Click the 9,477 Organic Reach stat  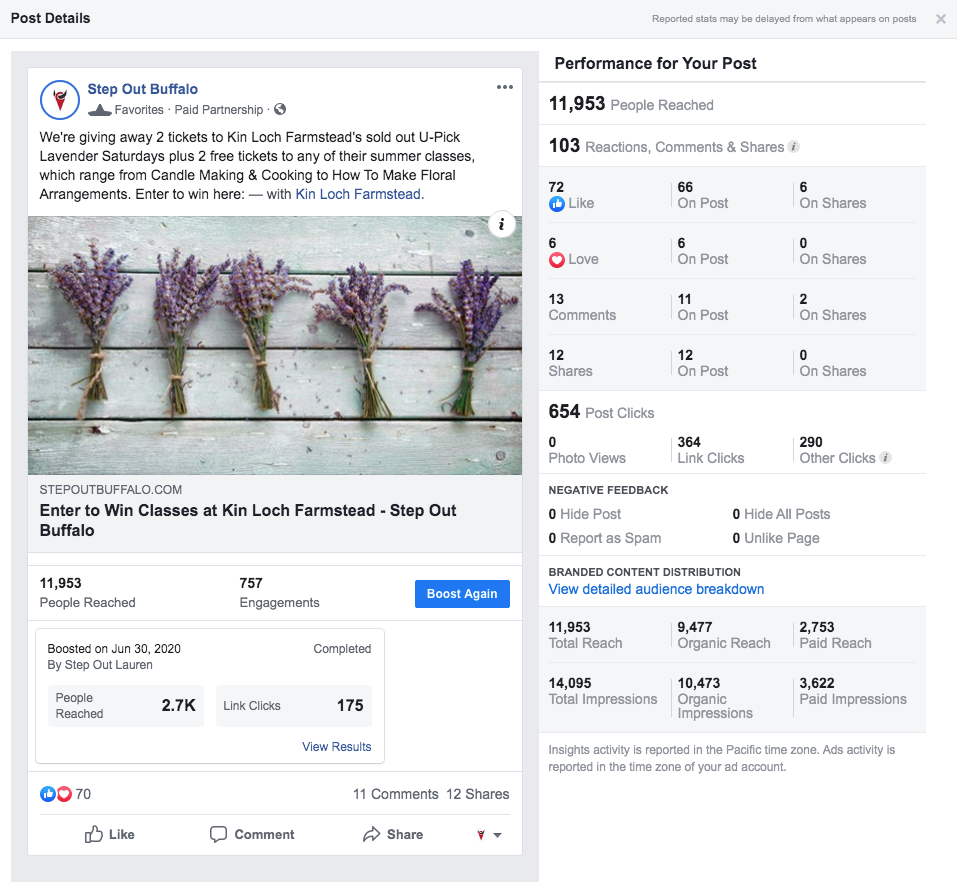(x=724, y=635)
